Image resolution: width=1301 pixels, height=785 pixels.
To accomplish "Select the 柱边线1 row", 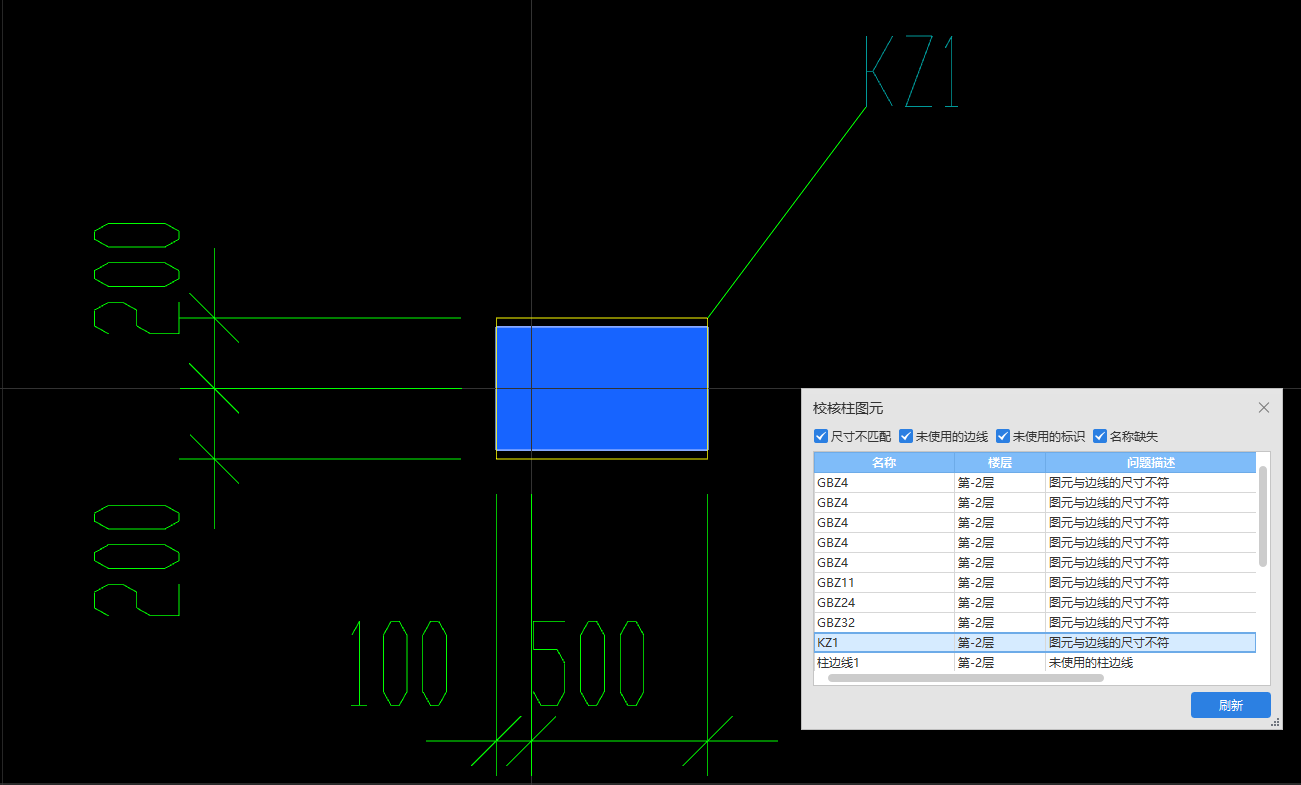I will pyautogui.click(x=1035, y=663).
